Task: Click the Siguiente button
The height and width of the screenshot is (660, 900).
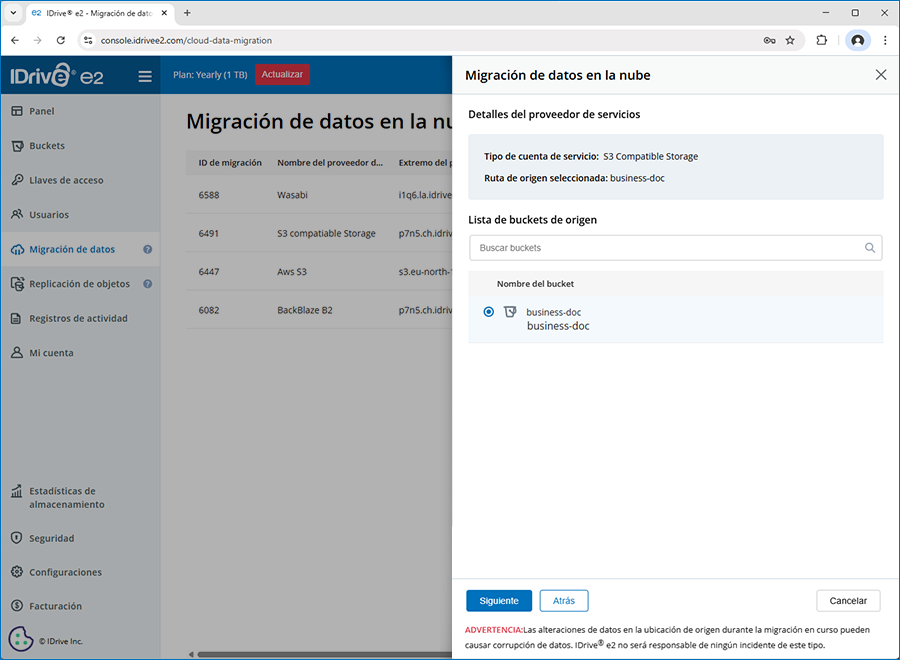Action: pos(499,601)
